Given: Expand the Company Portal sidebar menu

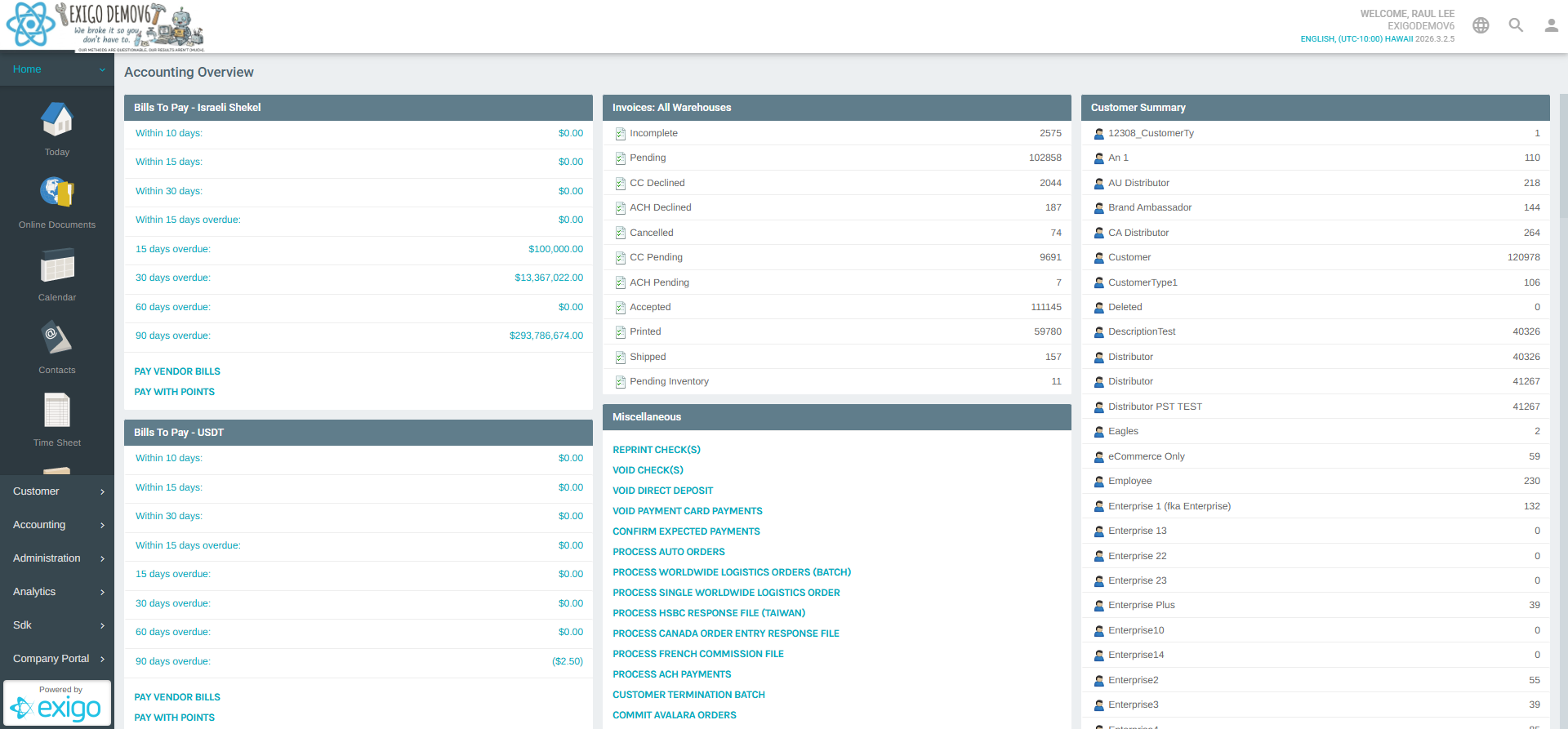Looking at the screenshot, I should [x=57, y=659].
